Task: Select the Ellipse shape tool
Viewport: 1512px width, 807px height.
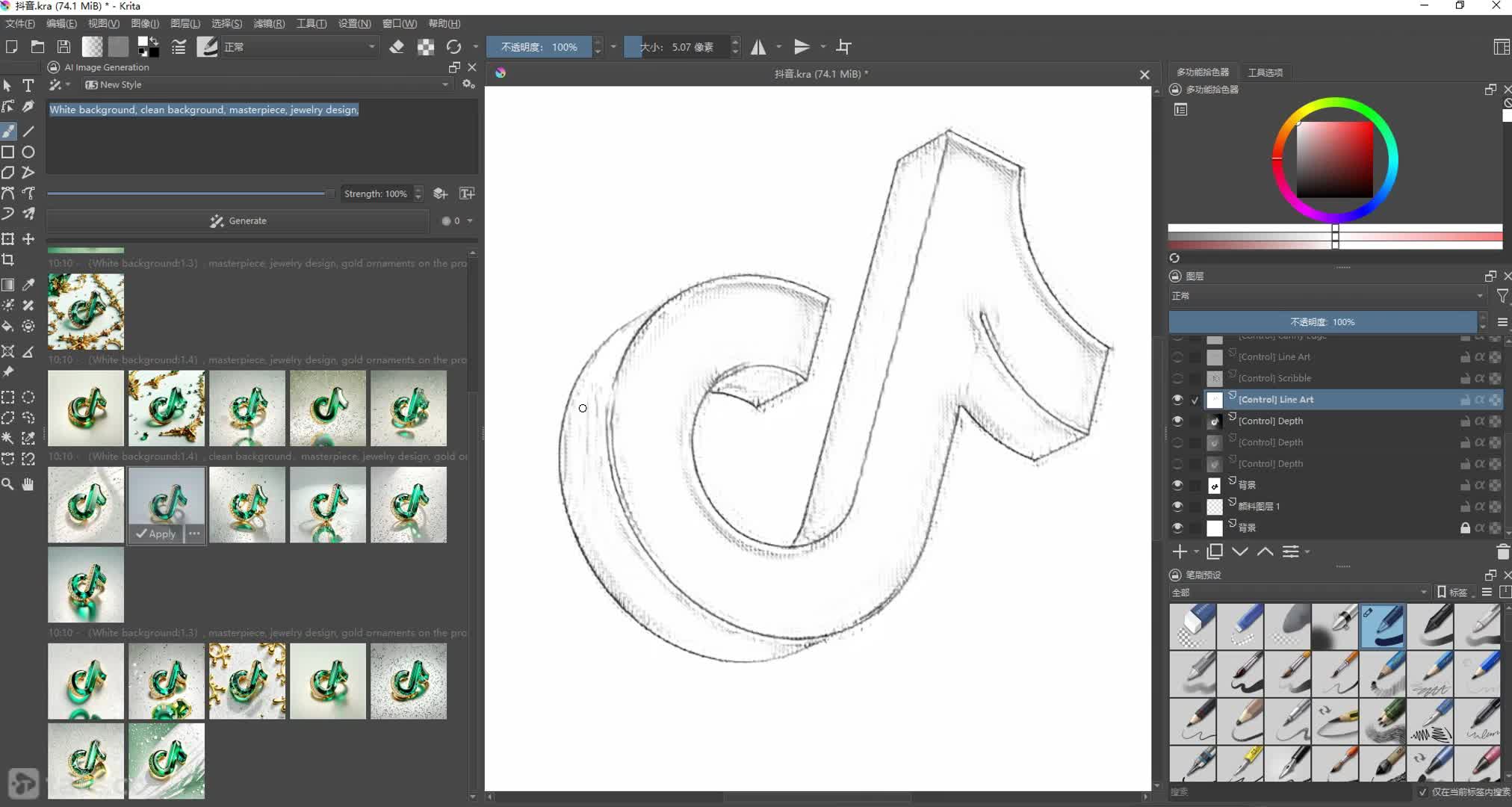Action: (x=28, y=152)
